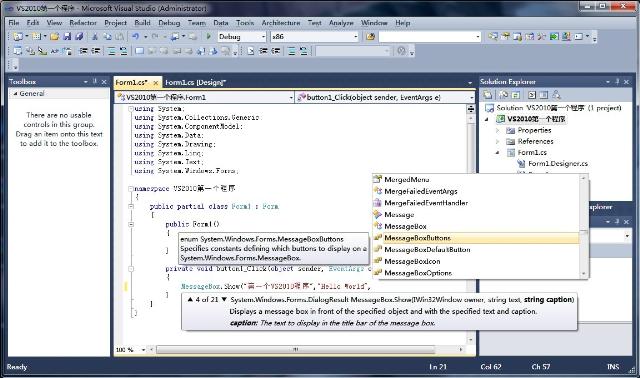
Task: Open the x86 platform dropdown
Action: 356,37
